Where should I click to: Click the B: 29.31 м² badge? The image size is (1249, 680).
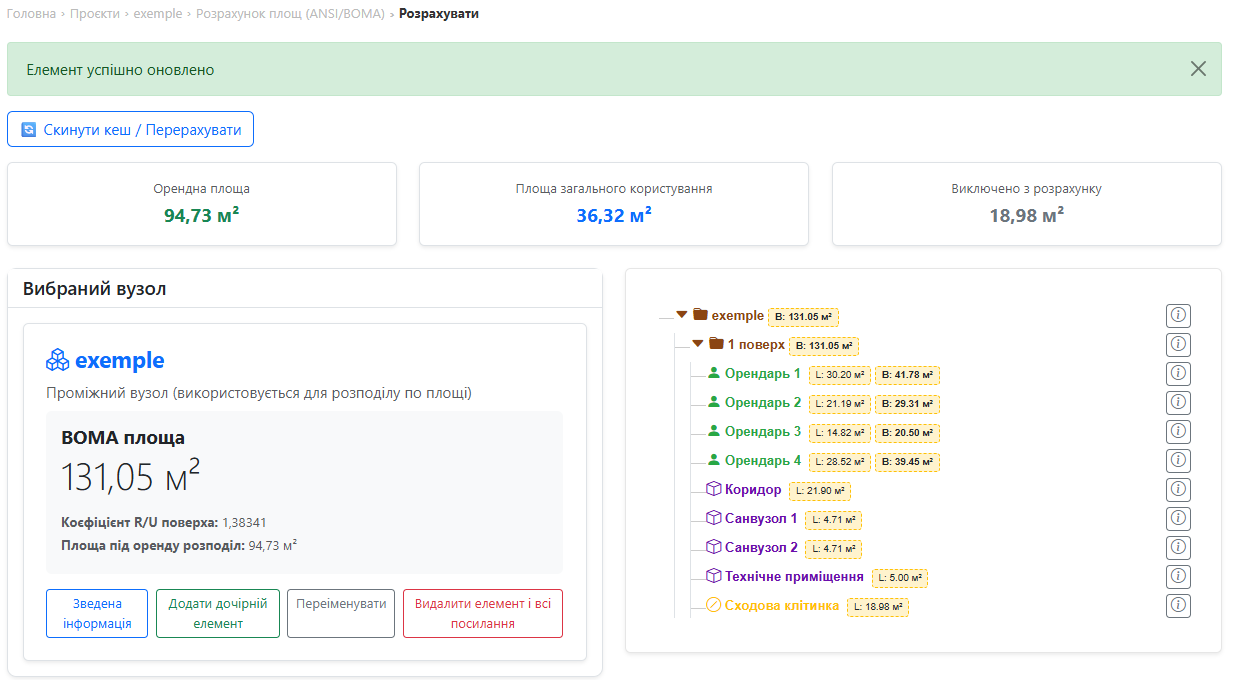point(907,404)
